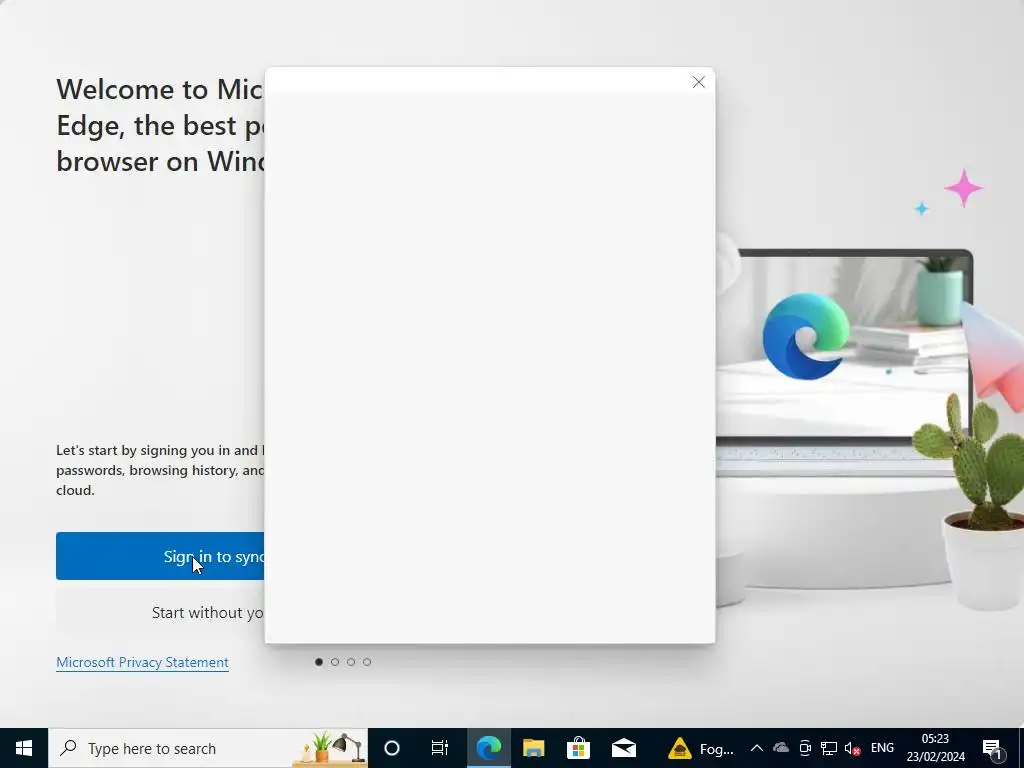
Task: Show hidden system tray icons
Action: 756,748
